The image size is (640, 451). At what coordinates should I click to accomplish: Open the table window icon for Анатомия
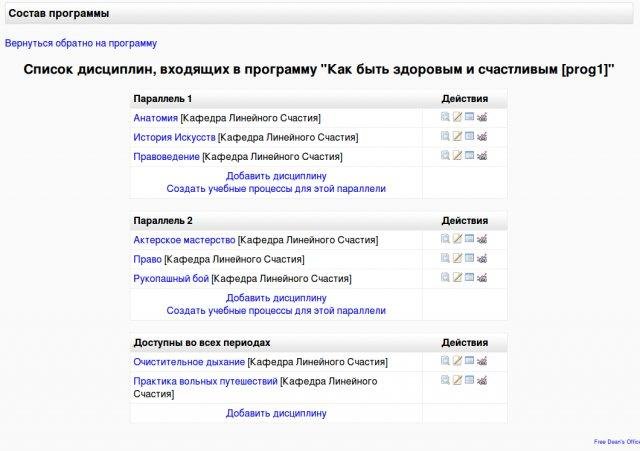coord(469,117)
